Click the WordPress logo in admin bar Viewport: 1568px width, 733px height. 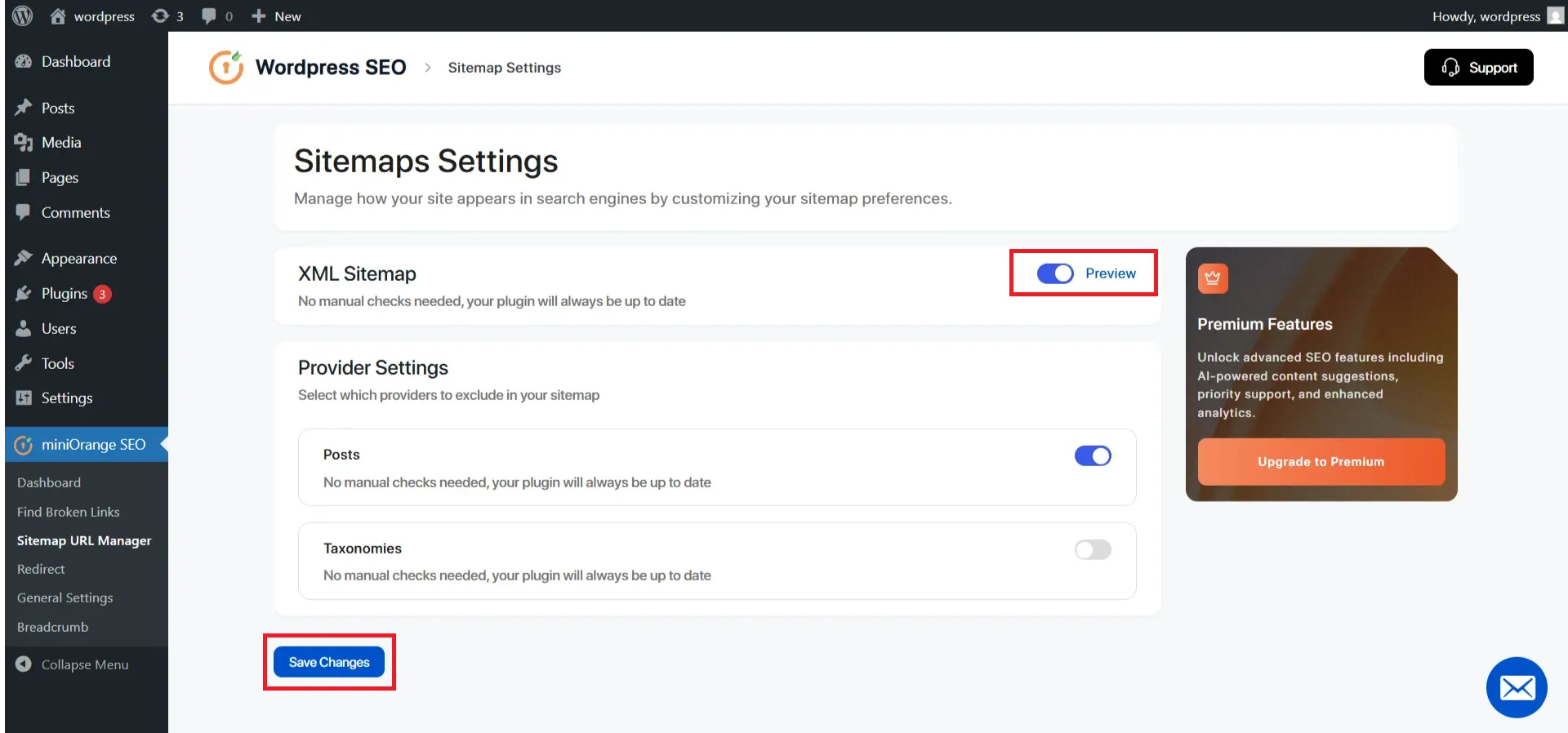coord(23,16)
